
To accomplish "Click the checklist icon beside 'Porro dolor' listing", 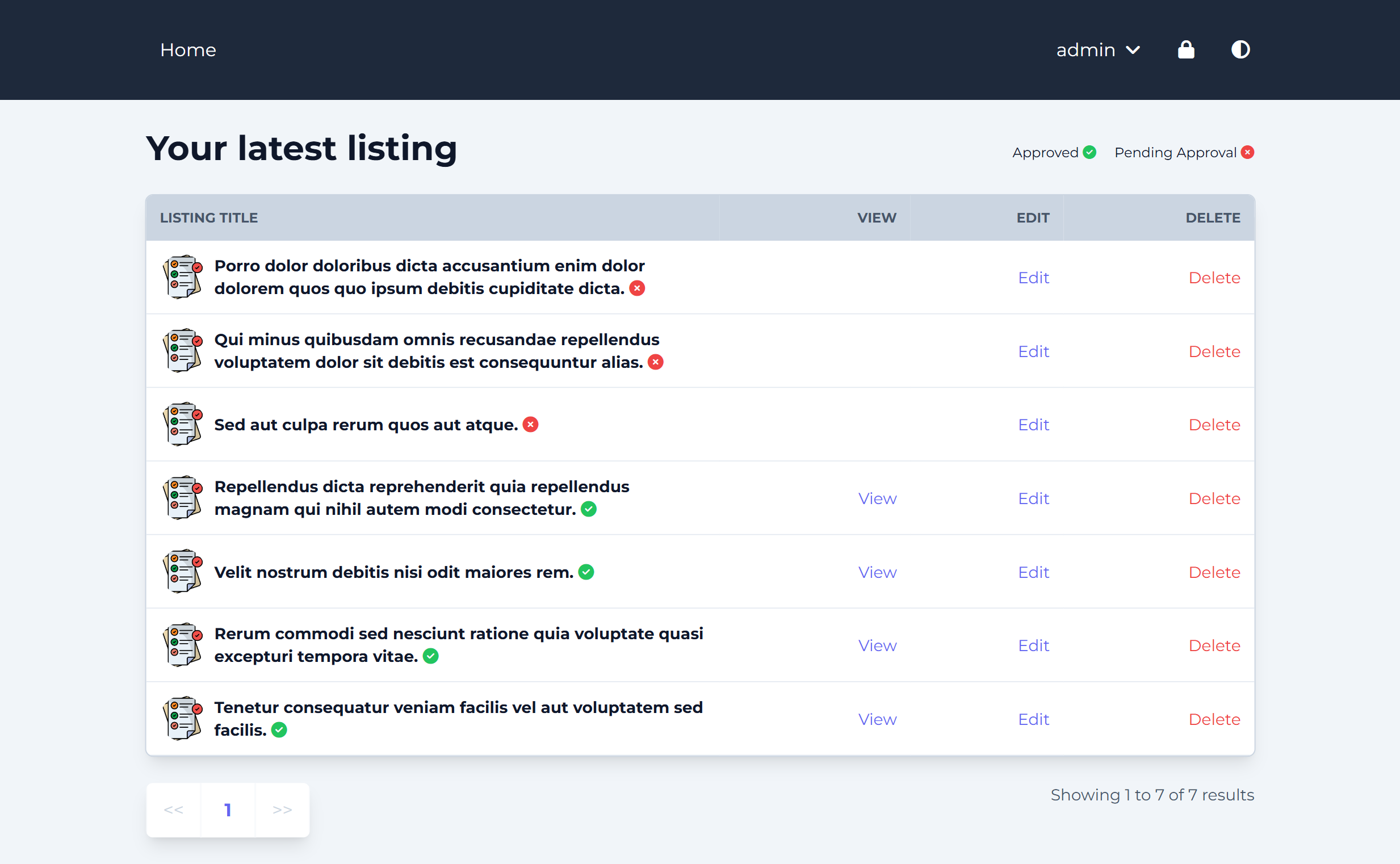I will 182,277.
